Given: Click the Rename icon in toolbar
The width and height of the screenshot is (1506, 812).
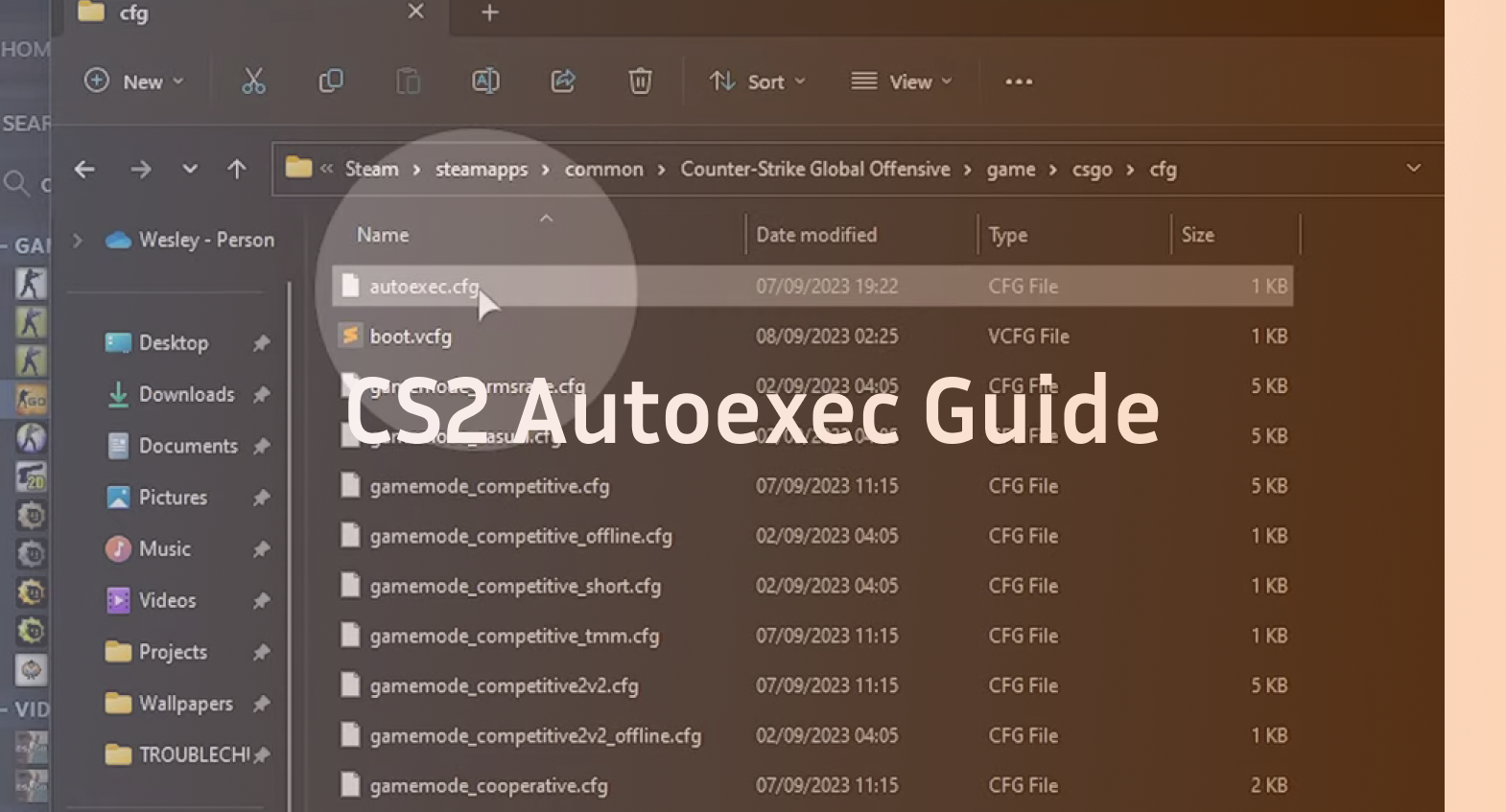Looking at the screenshot, I should pyautogui.click(x=485, y=81).
